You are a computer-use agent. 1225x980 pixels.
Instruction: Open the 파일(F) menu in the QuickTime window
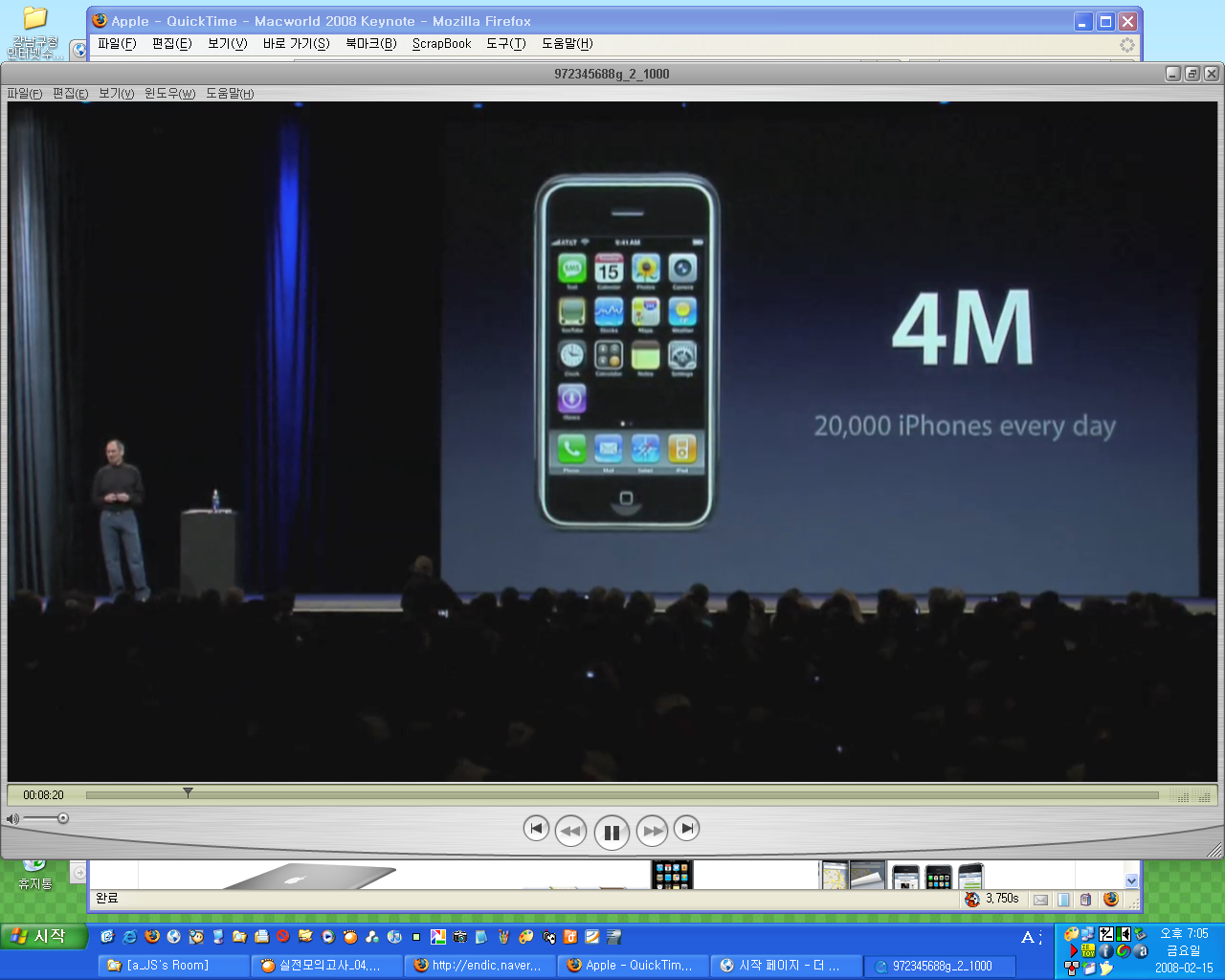coord(25,93)
